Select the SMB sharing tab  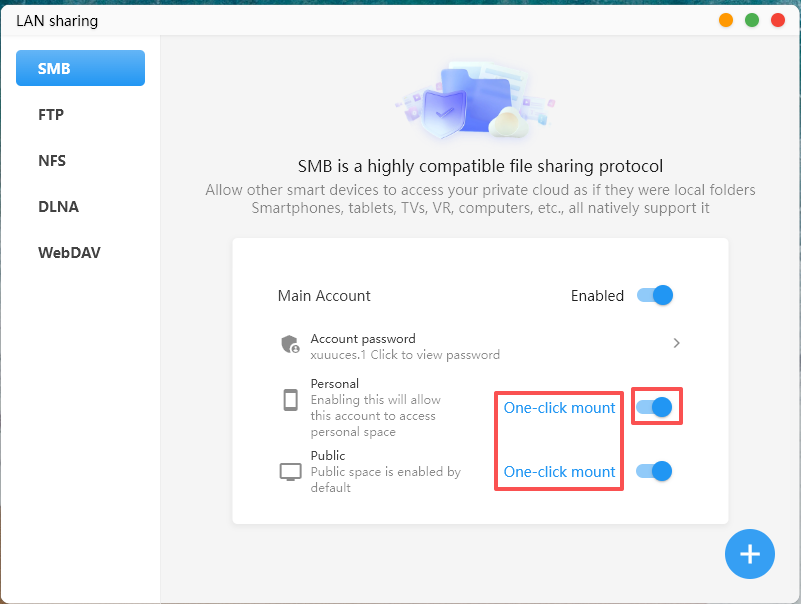click(x=80, y=68)
